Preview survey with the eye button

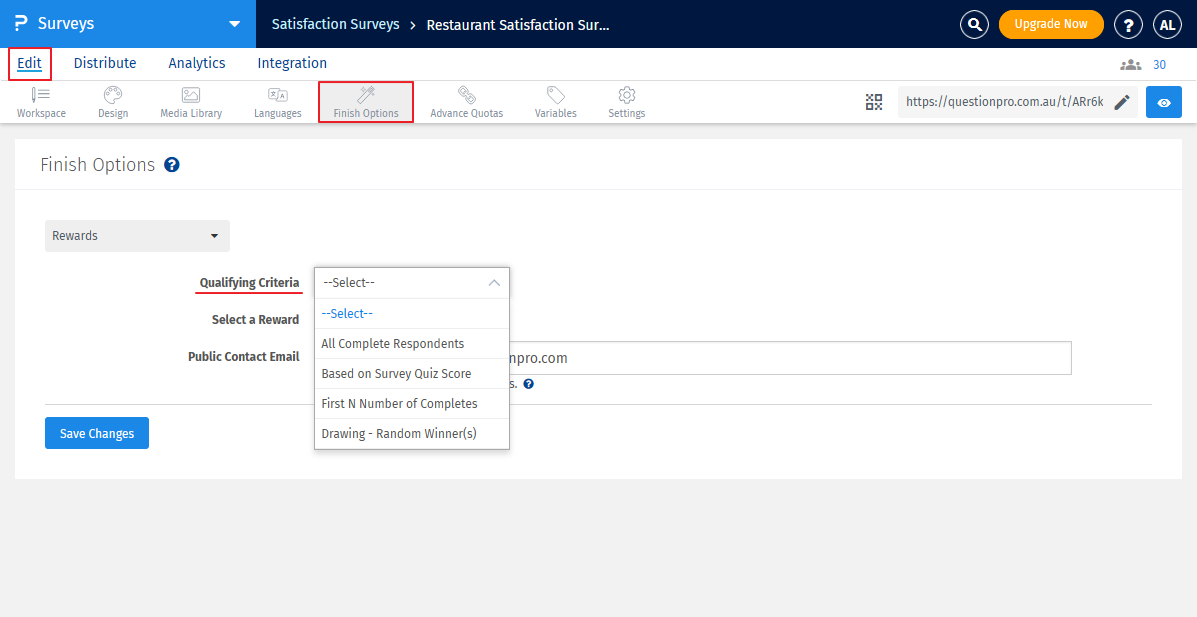(x=1163, y=102)
